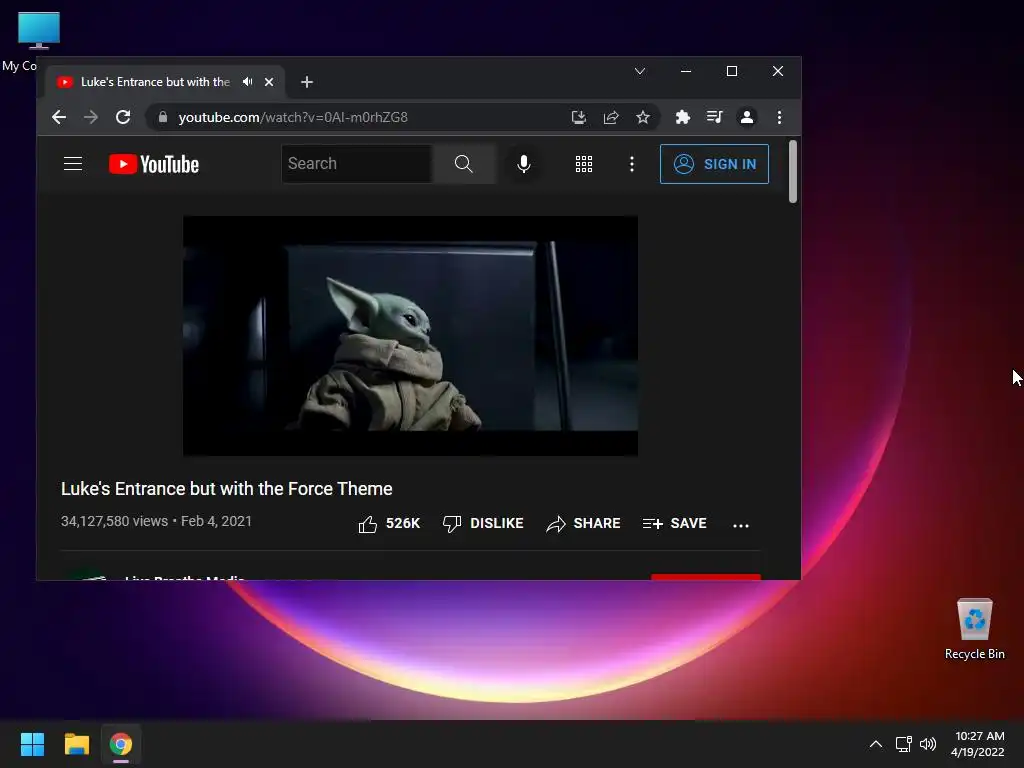Open the YouTube hamburger guide menu
This screenshot has height=768, width=1024.
73,164
